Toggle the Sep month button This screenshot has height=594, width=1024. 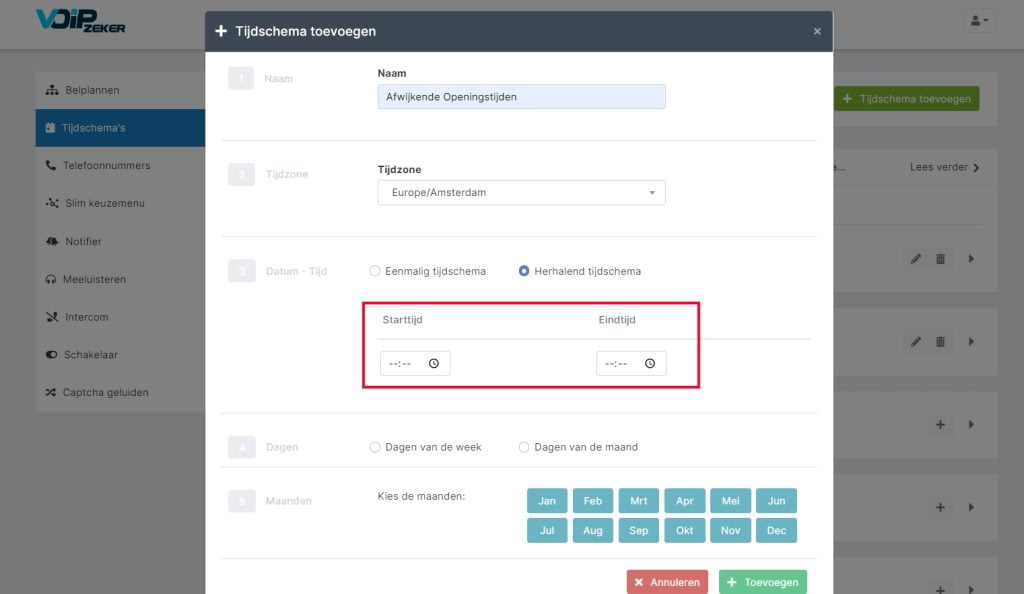(639, 531)
